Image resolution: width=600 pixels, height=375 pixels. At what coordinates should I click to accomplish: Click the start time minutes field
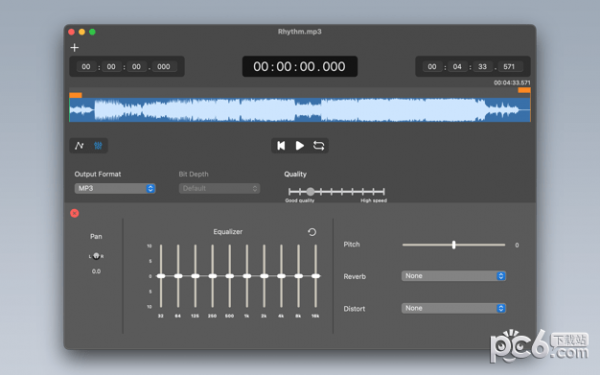tap(111, 67)
